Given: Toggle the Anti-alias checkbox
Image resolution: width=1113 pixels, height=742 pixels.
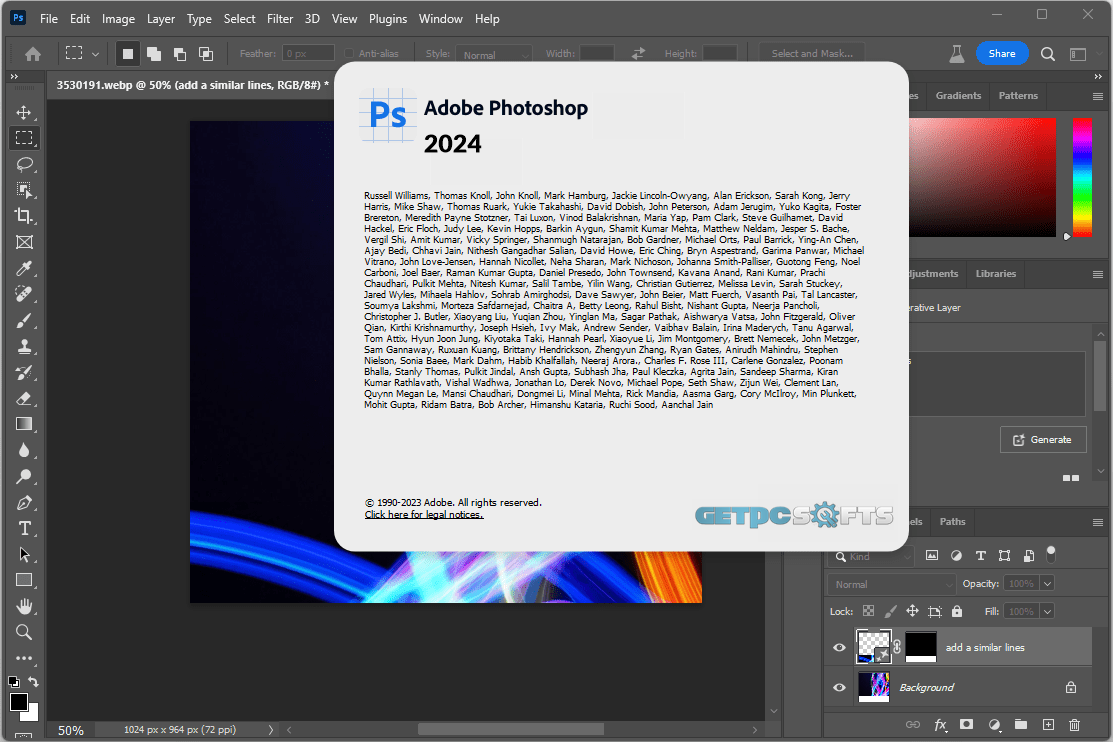Looking at the screenshot, I should tap(349, 53).
